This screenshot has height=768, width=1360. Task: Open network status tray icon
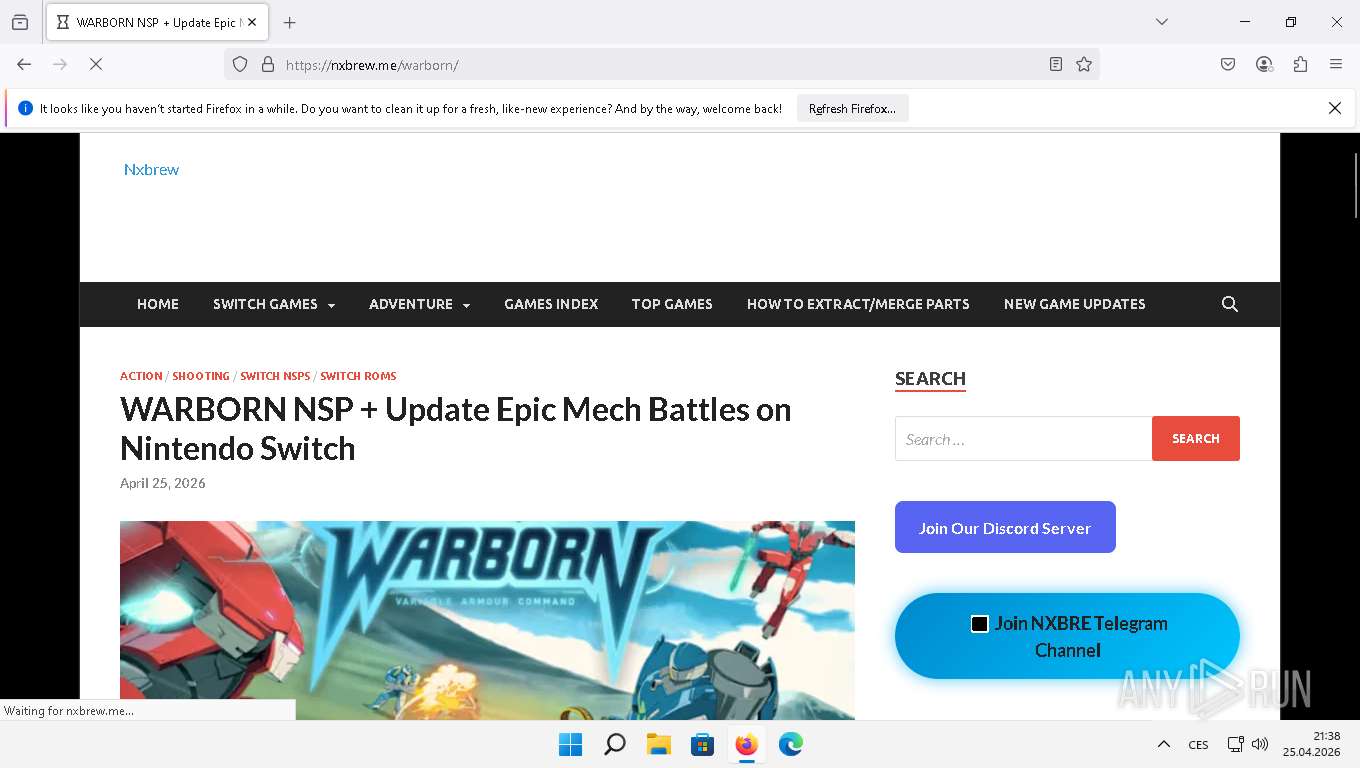click(1235, 744)
